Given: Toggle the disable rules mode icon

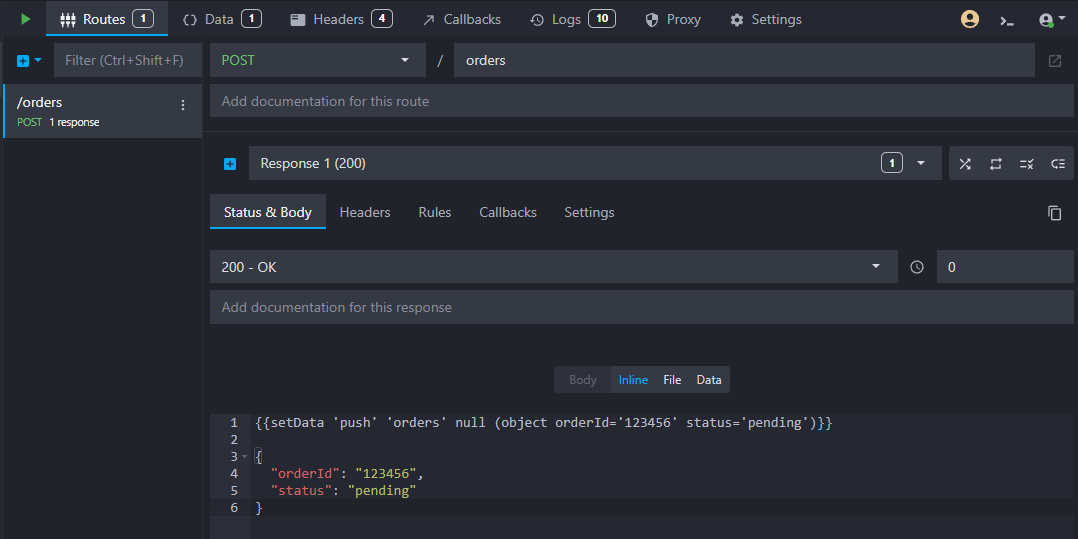Looking at the screenshot, I should tap(1026, 164).
